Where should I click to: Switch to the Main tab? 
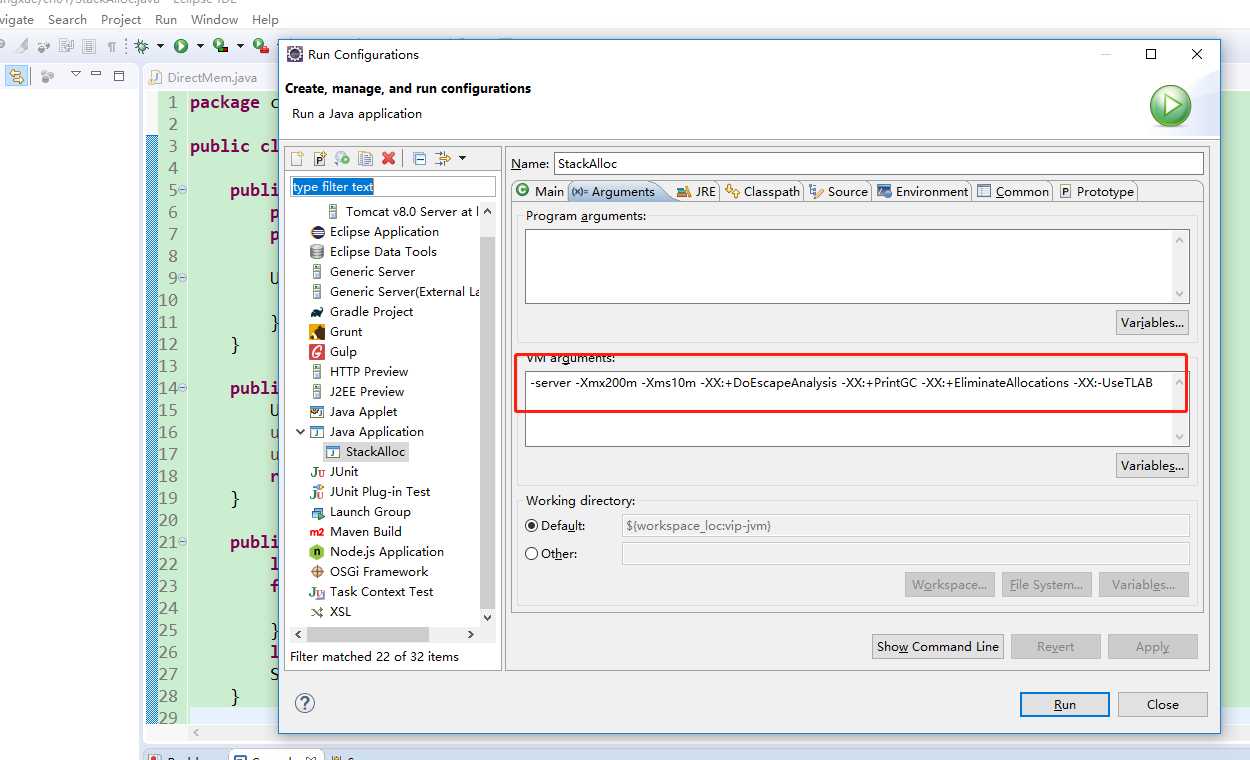pyautogui.click(x=540, y=191)
